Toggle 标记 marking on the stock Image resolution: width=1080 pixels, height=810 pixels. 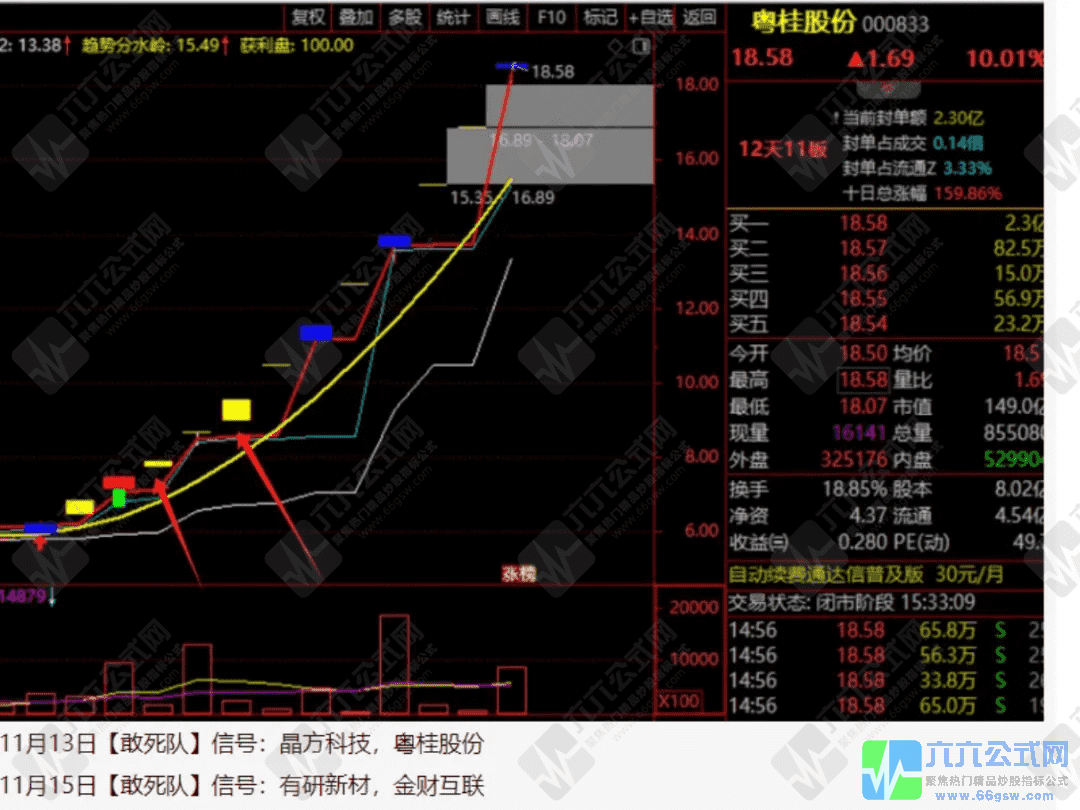tap(600, 17)
